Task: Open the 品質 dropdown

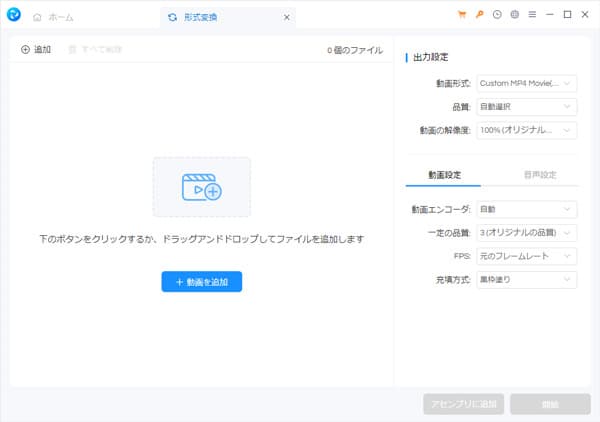Action: (526, 107)
